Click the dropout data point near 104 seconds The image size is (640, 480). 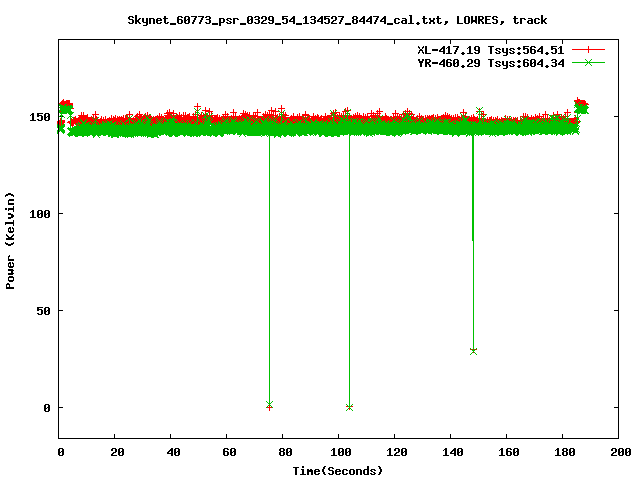coord(349,407)
